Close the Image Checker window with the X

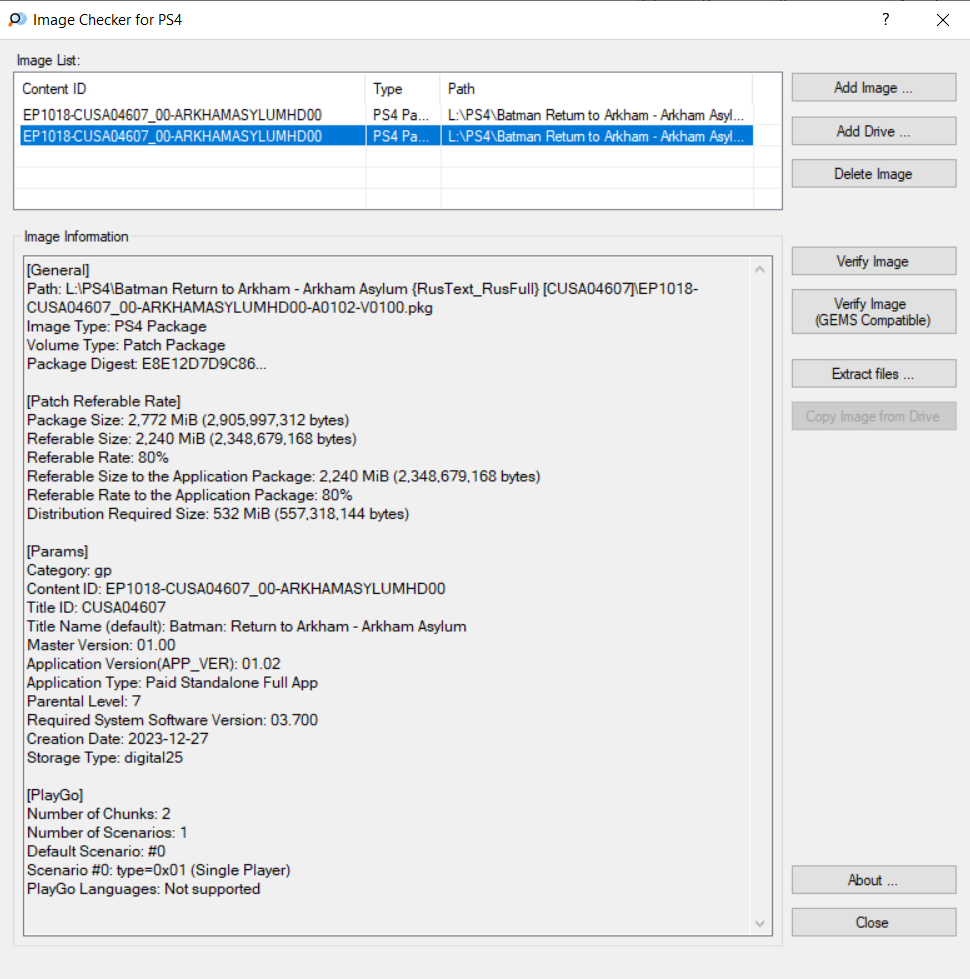tap(943, 19)
